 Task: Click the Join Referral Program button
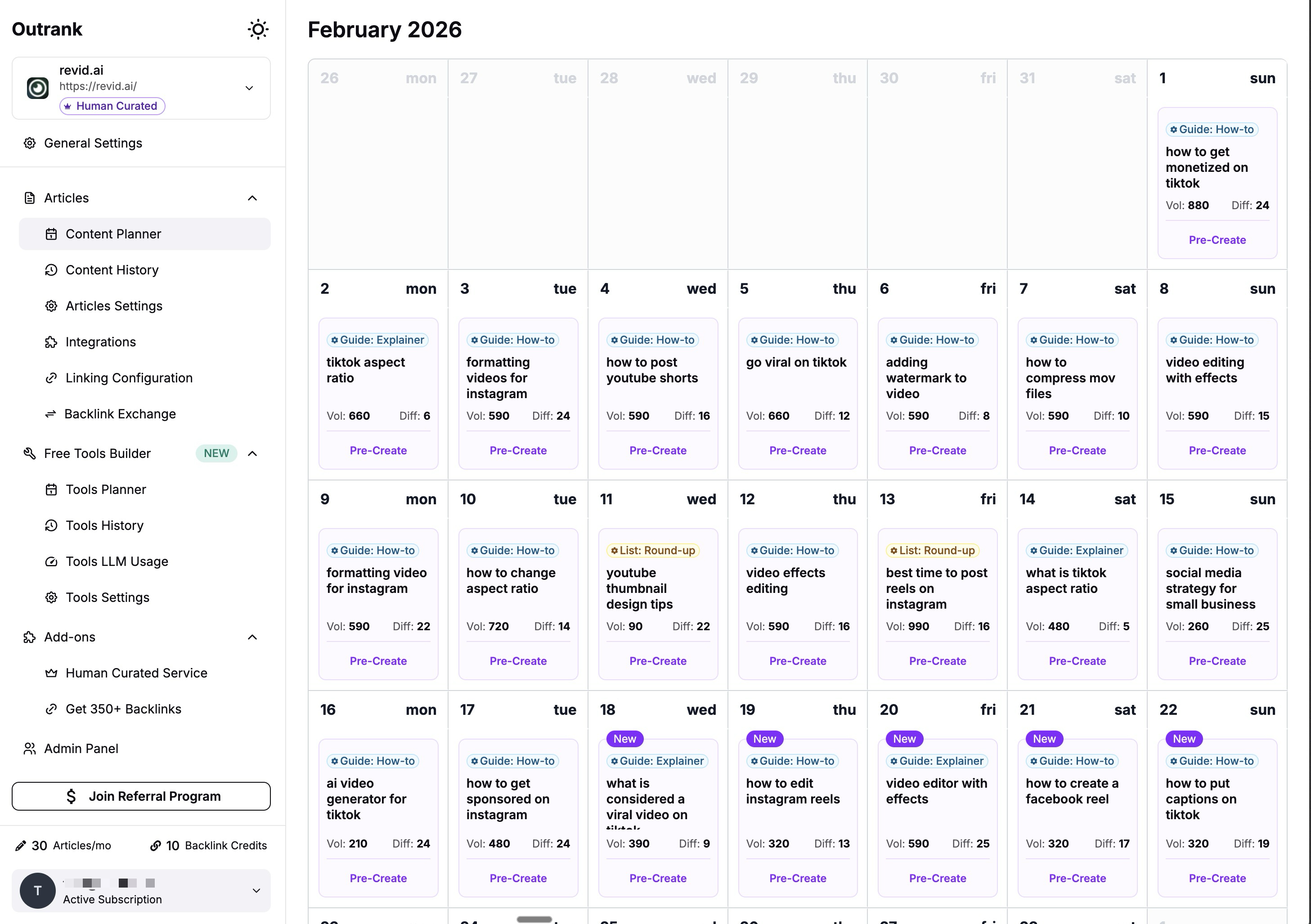pyautogui.click(x=141, y=796)
